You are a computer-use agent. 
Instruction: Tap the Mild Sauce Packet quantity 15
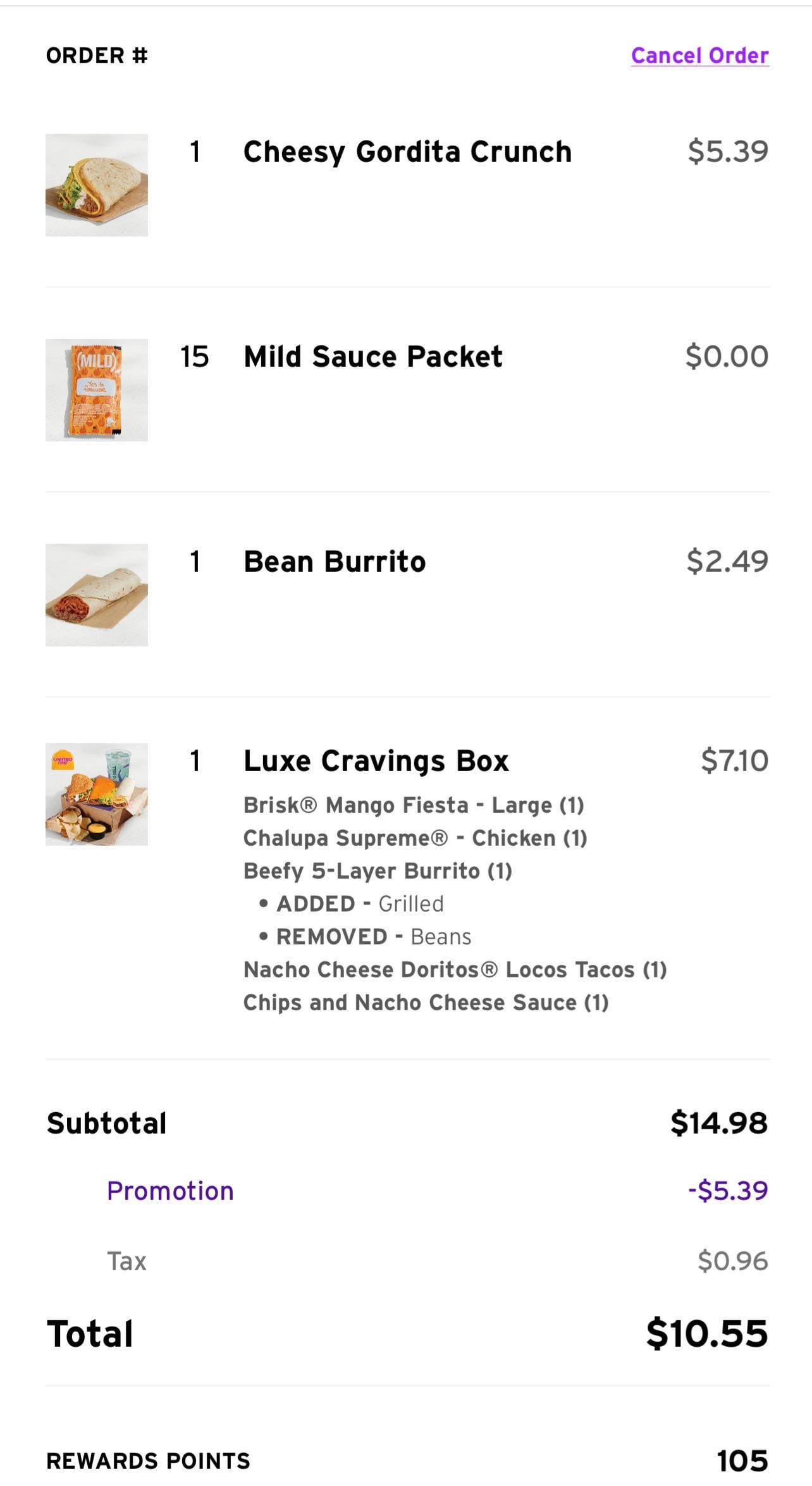pyautogui.click(x=195, y=357)
